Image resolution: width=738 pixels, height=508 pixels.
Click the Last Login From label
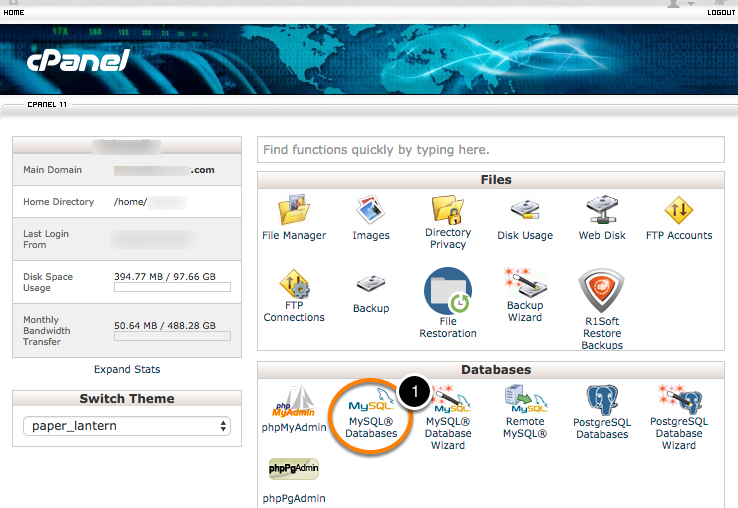(x=46, y=239)
